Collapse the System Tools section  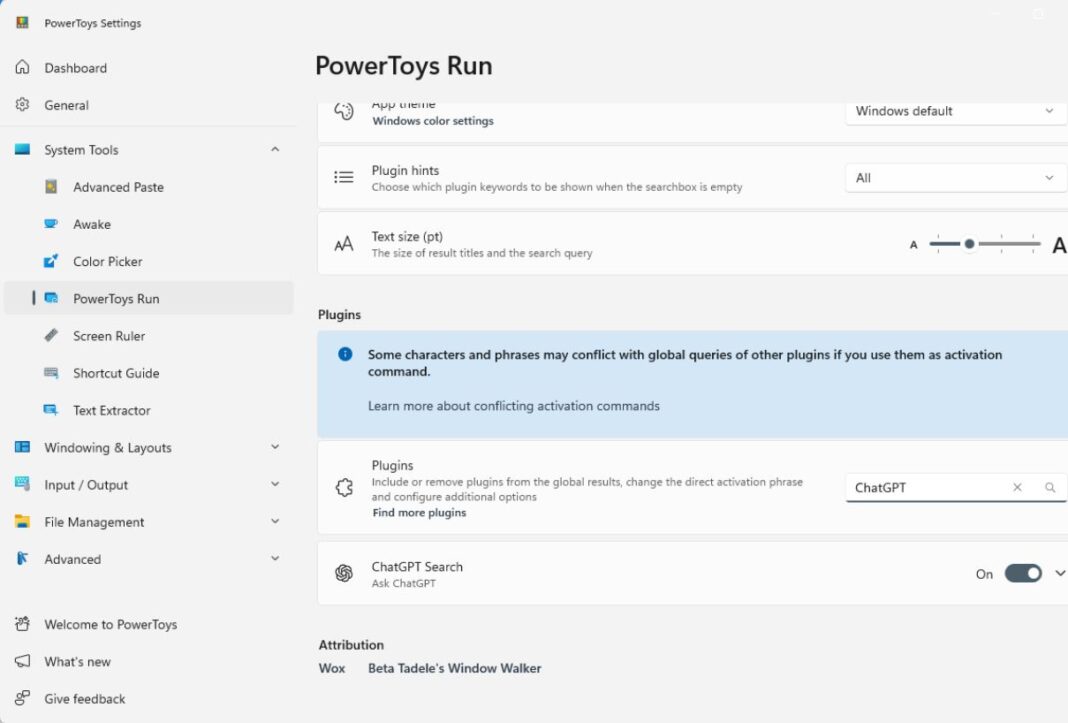(275, 149)
